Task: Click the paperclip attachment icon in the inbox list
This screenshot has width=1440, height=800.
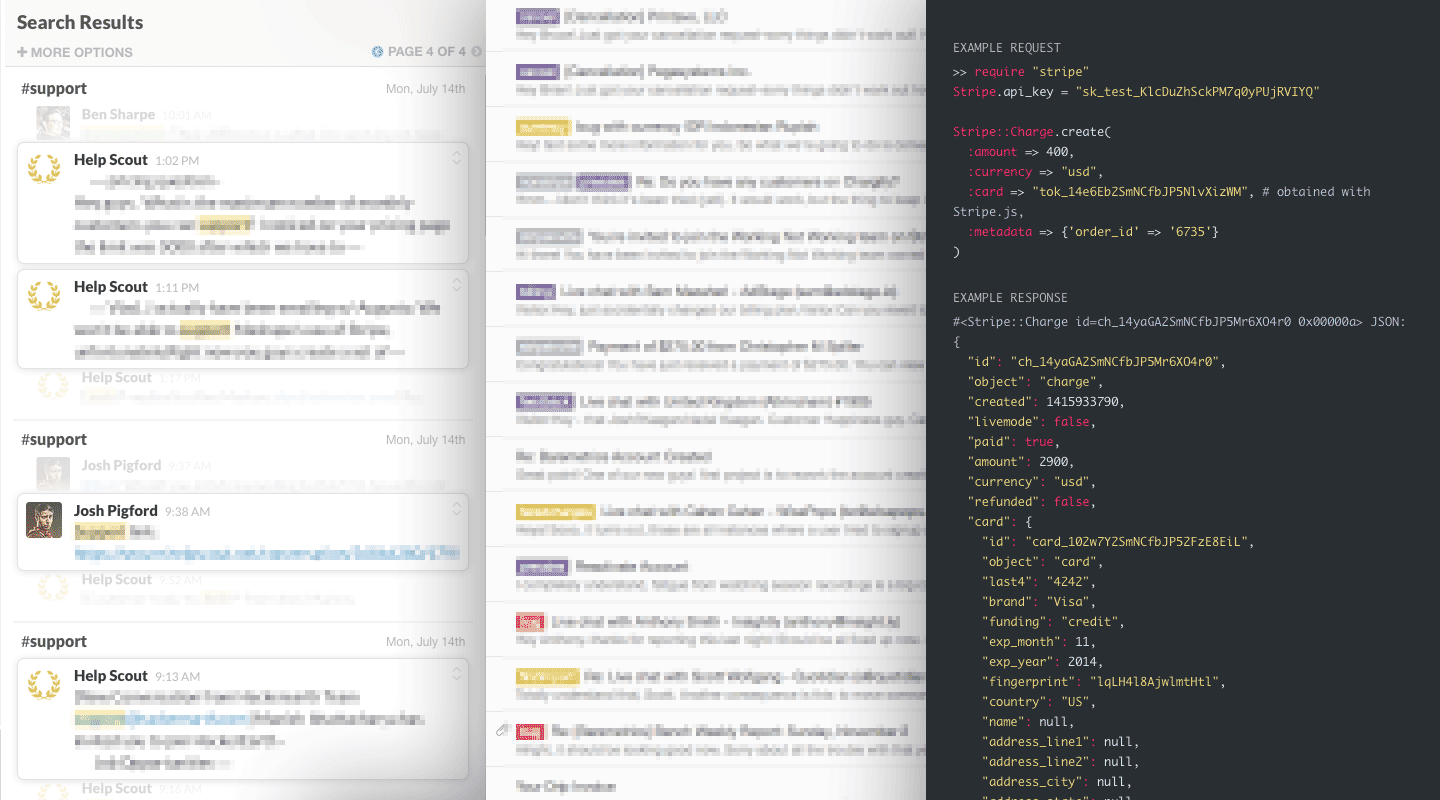Action: pos(502,731)
